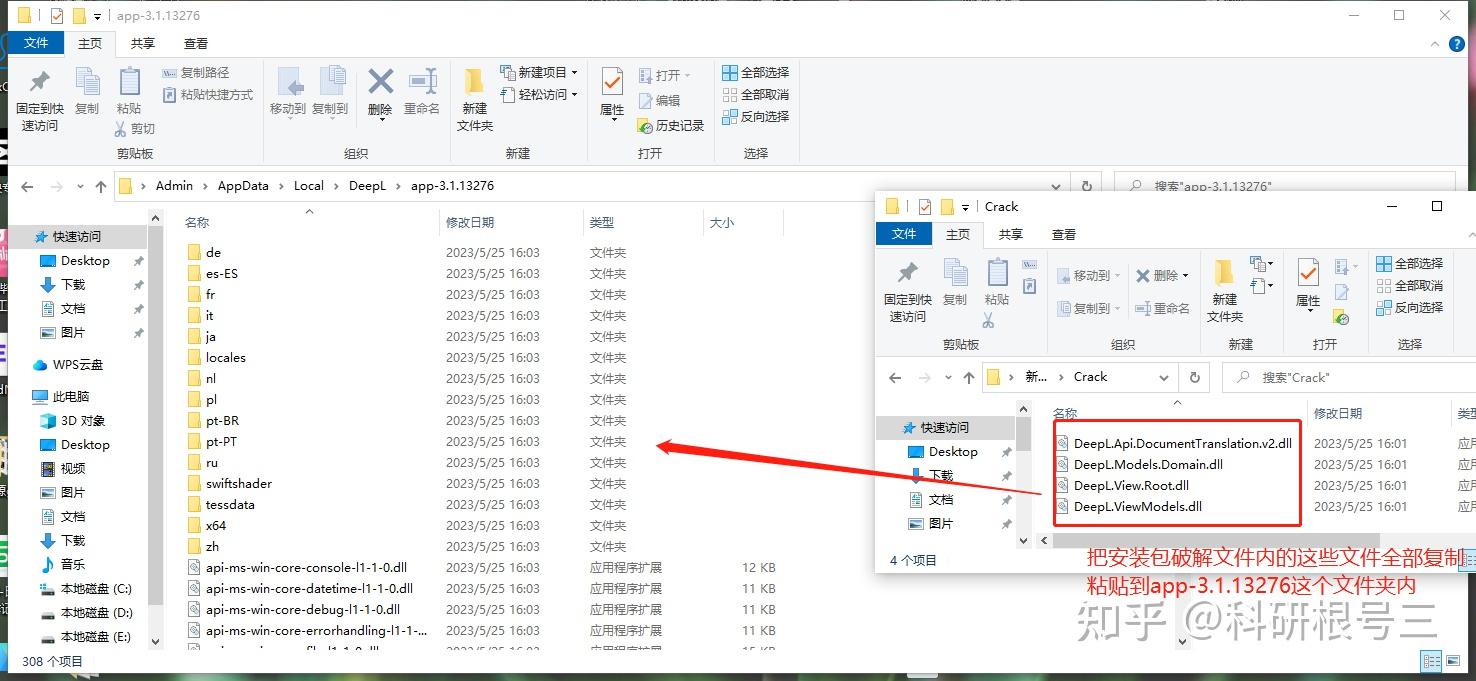Create a new folder via 新建文件夹 icon

(x=473, y=95)
